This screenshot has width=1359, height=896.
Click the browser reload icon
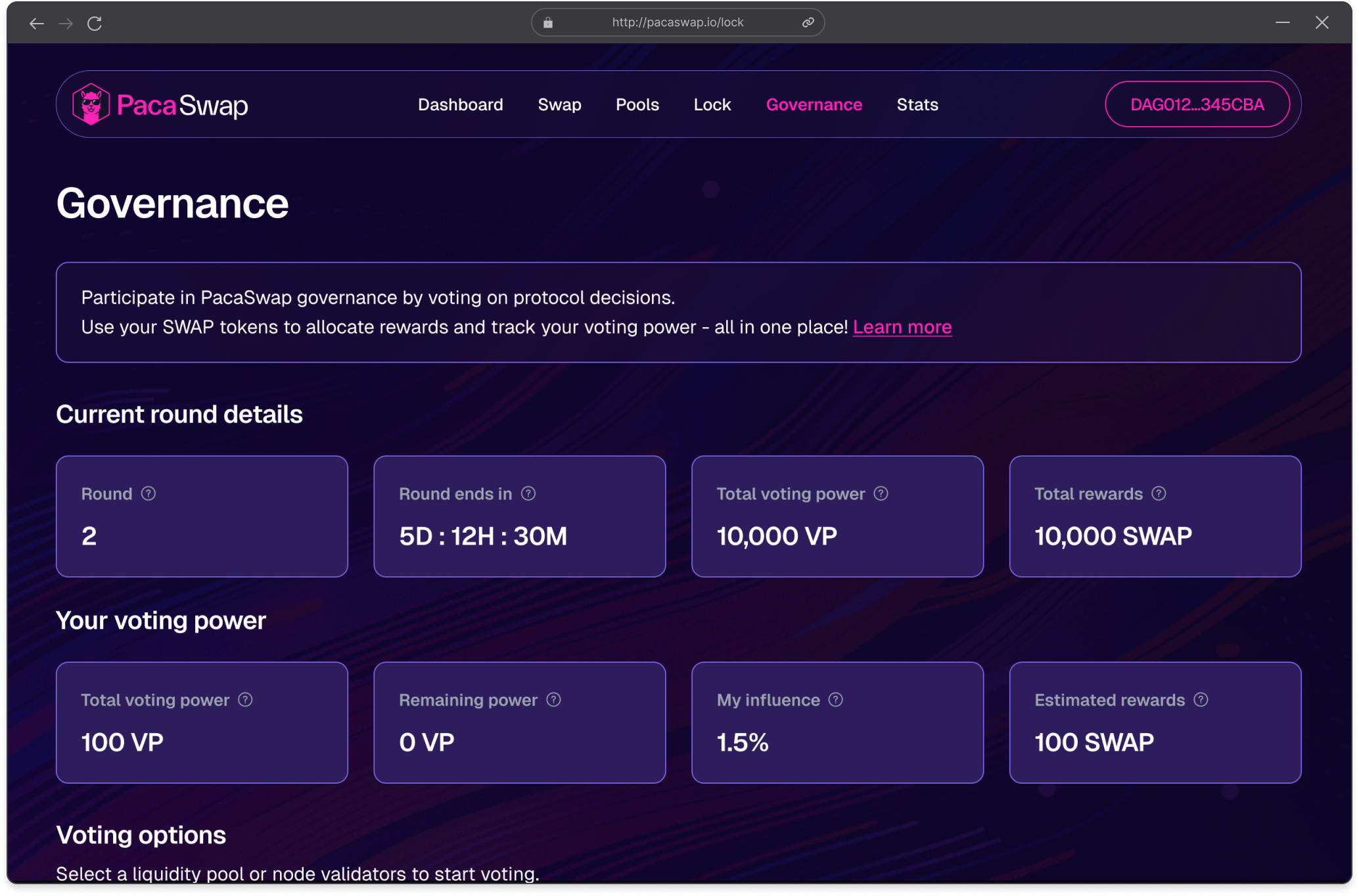coord(95,24)
